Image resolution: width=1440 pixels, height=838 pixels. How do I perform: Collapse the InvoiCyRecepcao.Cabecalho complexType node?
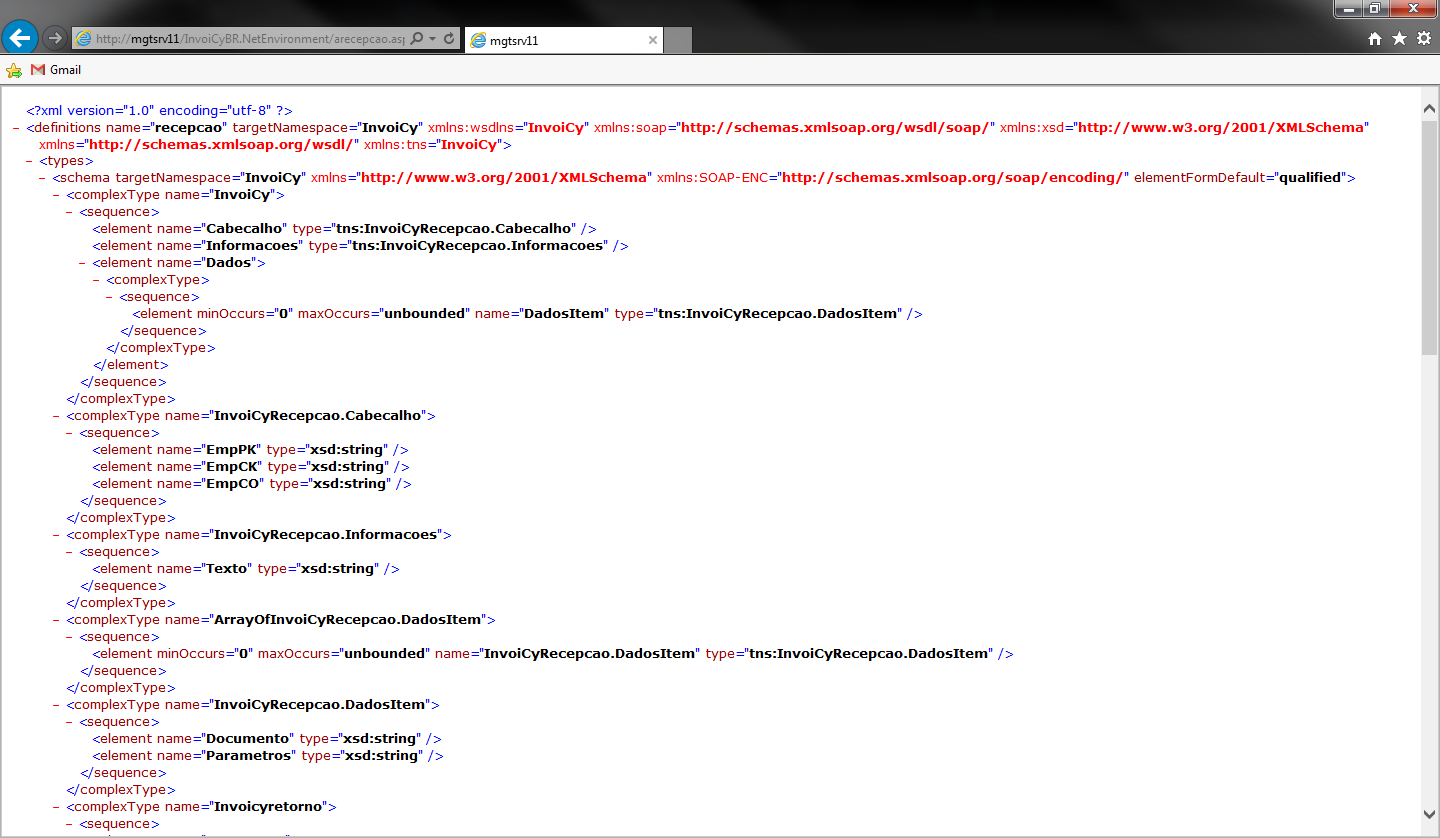point(57,416)
